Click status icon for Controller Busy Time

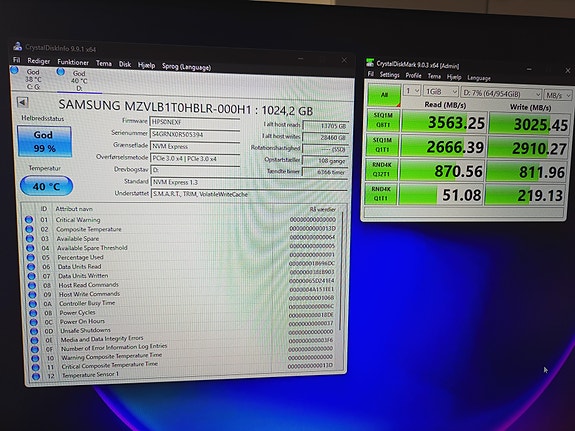coord(33,304)
